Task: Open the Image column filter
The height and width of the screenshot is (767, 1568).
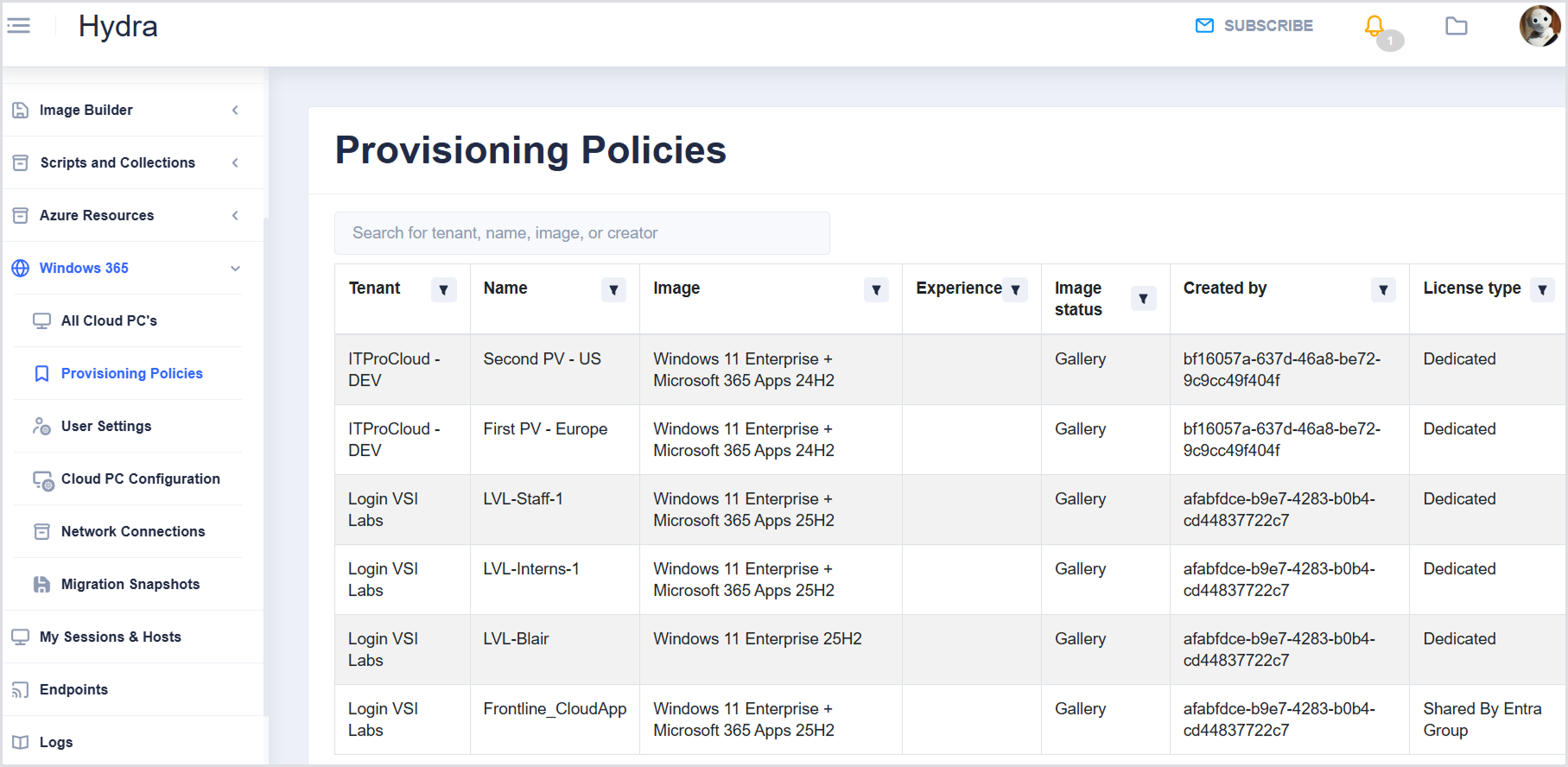Action: click(x=876, y=290)
